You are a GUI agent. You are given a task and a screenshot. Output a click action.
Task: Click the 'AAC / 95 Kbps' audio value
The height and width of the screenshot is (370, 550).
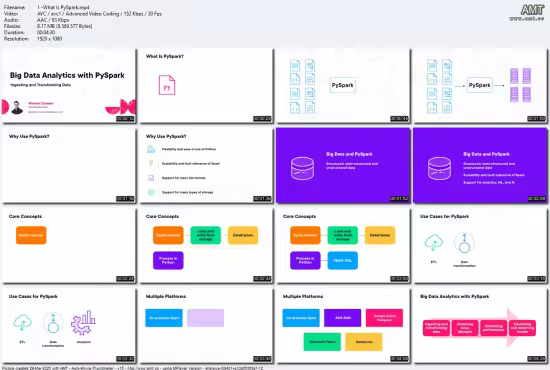point(53,20)
